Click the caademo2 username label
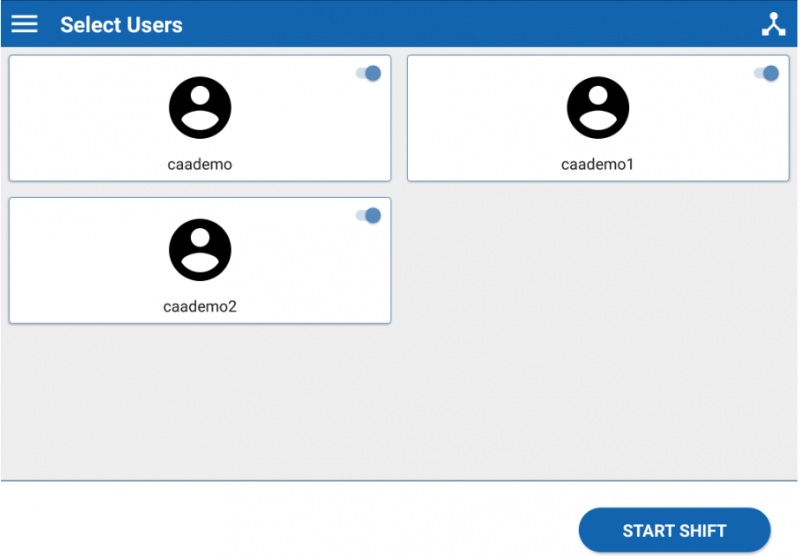Viewport: 800px width, 557px height. [x=200, y=306]
